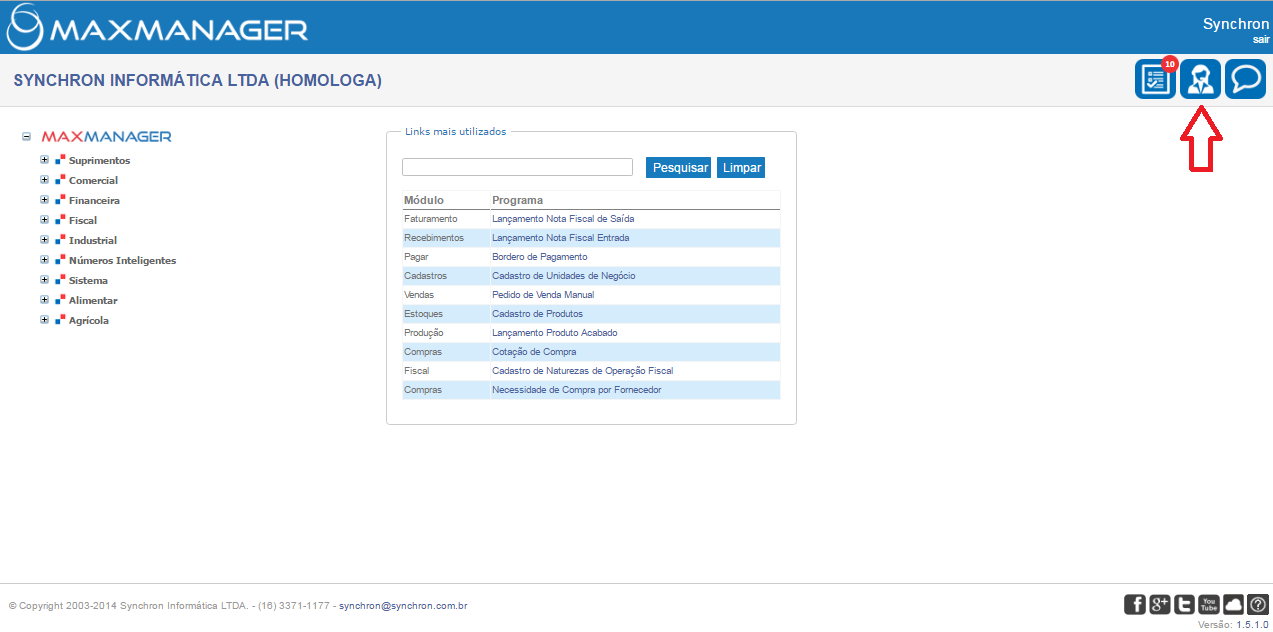This screenshot has width=1273, height=632.
Task: Open Cadastro de Unidades de Negócio
Action: pyautogui.click(x=563, y=276)
